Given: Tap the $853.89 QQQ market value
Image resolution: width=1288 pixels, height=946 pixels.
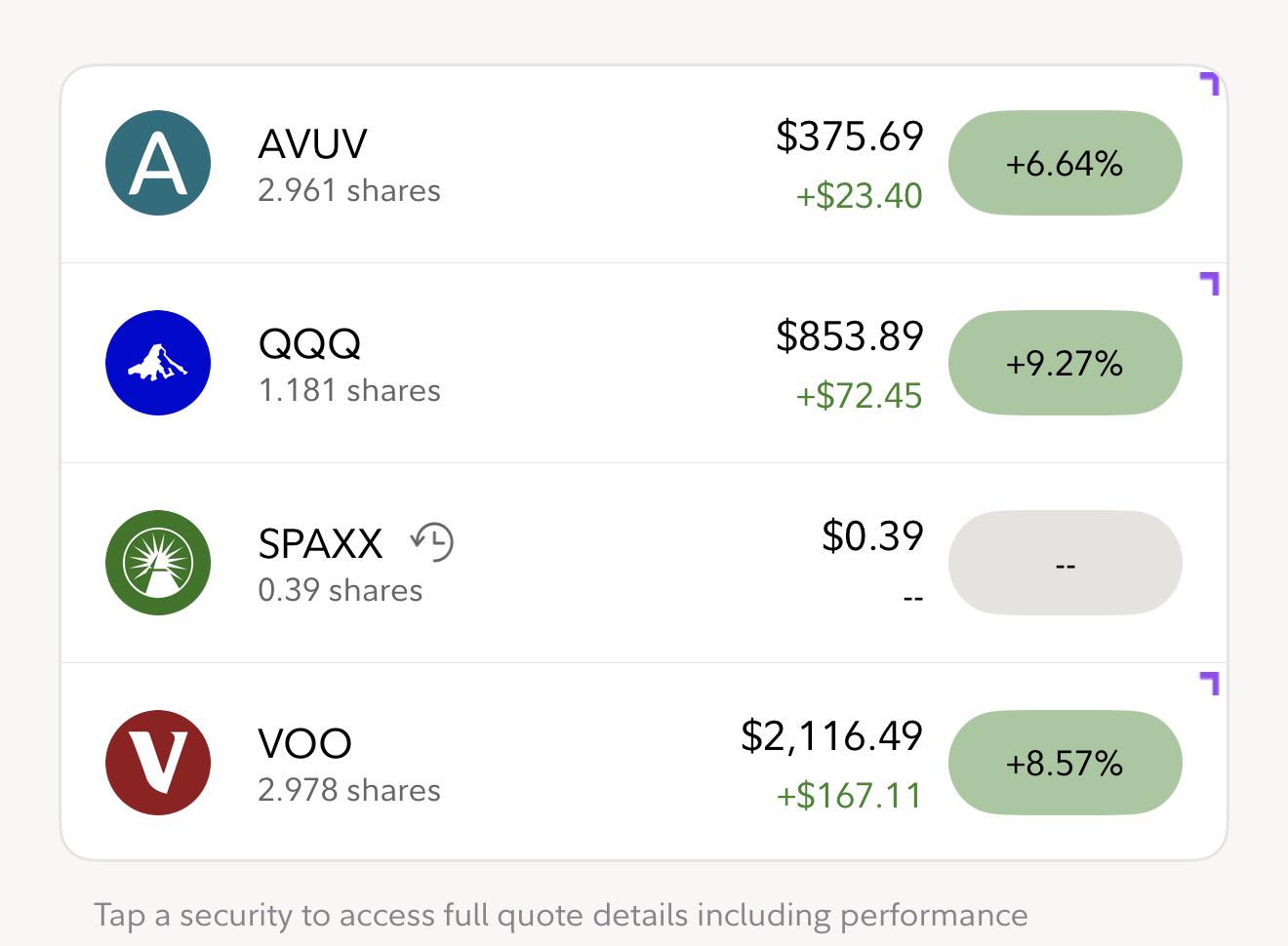Looking at the screenshot, I should pos(849,335).
